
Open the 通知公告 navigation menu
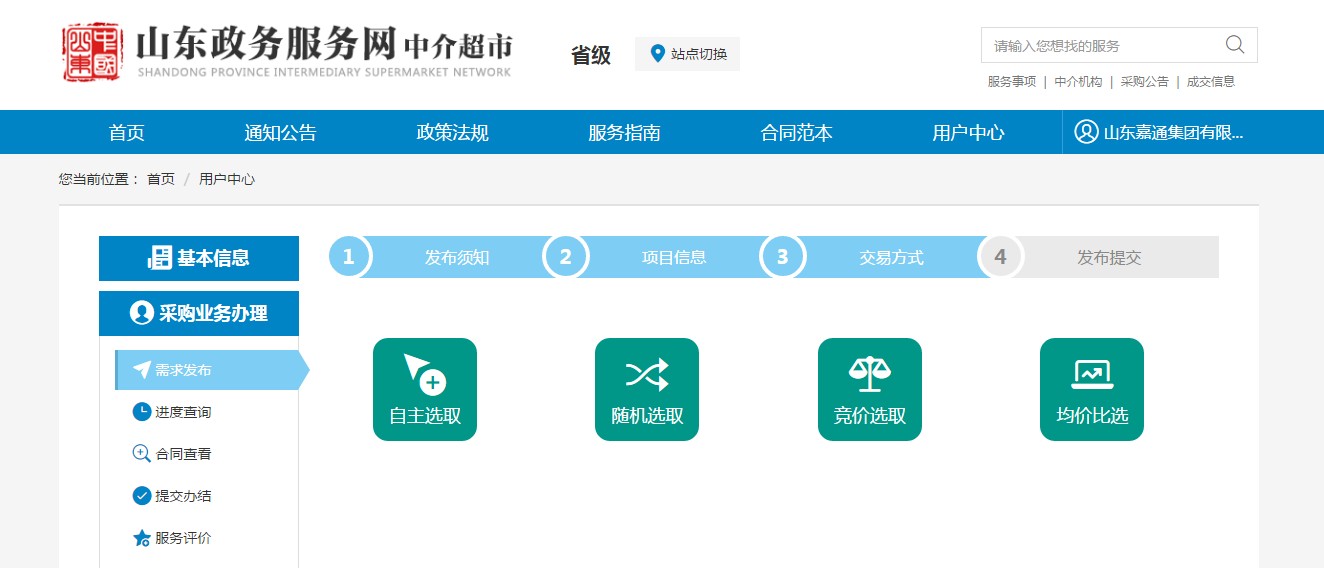coord(280,133)
